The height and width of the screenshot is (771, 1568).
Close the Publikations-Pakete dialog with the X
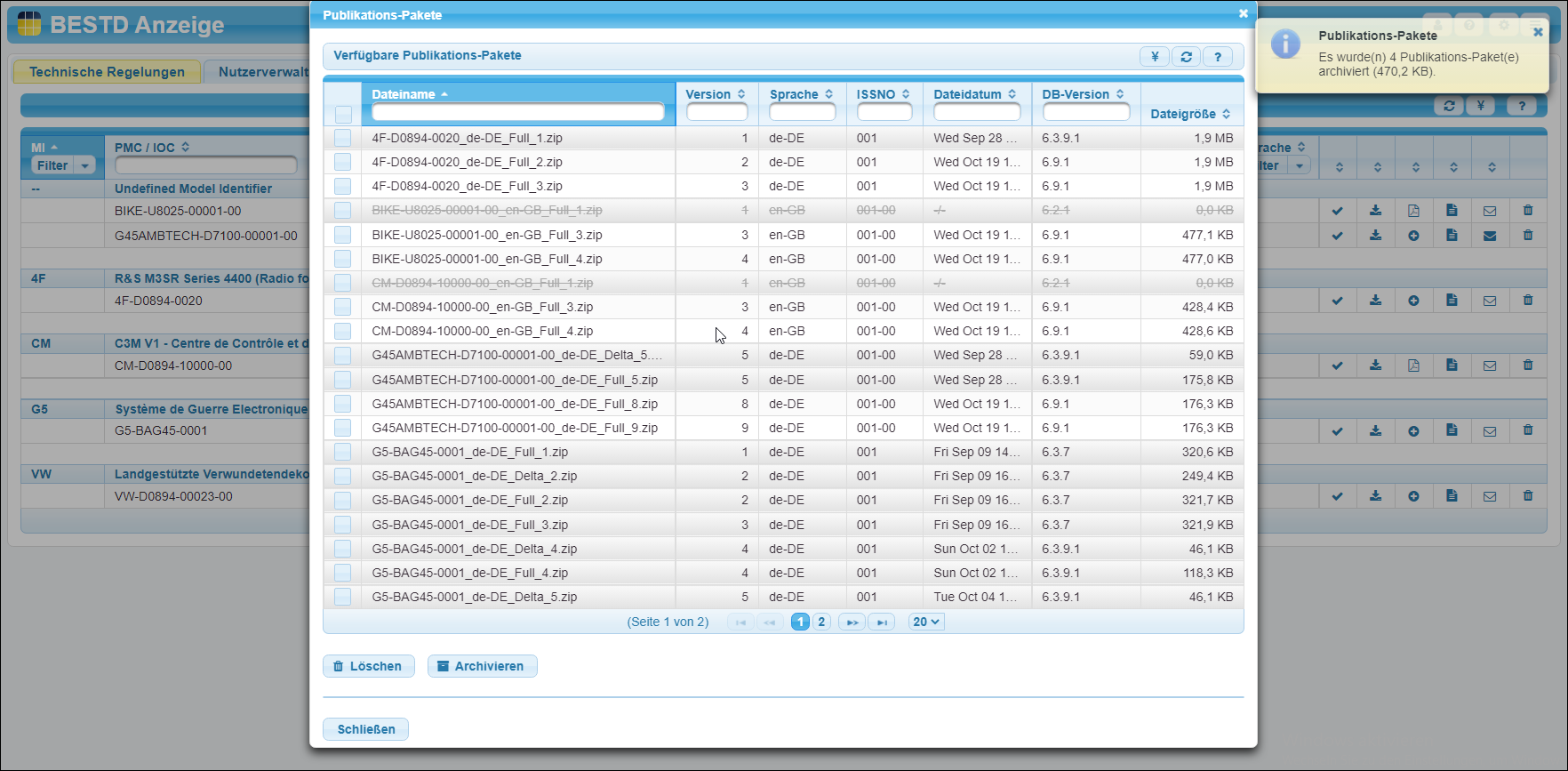tap(1244, 13)
